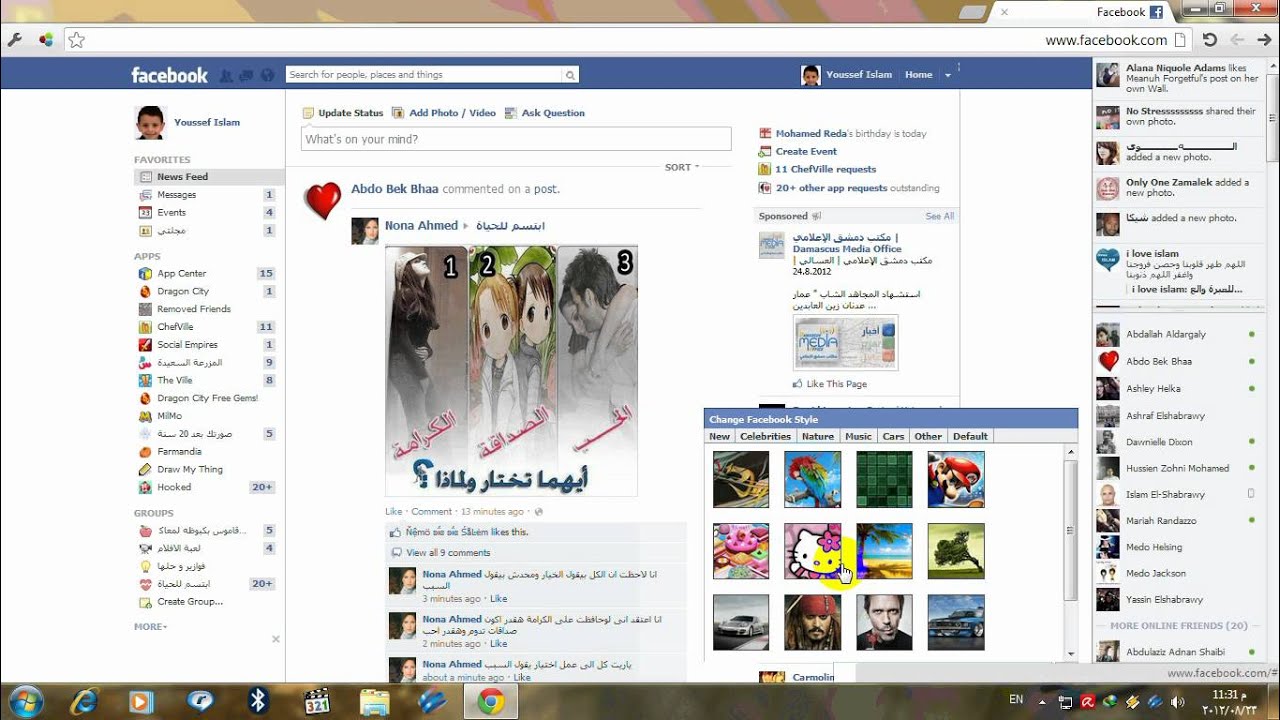Open the notifications globe icon
1280x720 pixels.
pos(267,75)
